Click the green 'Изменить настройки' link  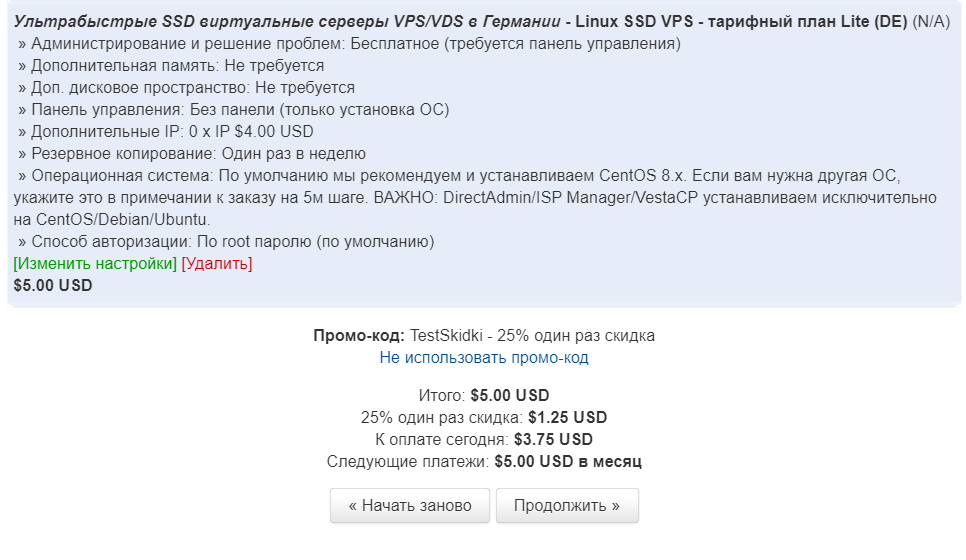tap(95, 264)
